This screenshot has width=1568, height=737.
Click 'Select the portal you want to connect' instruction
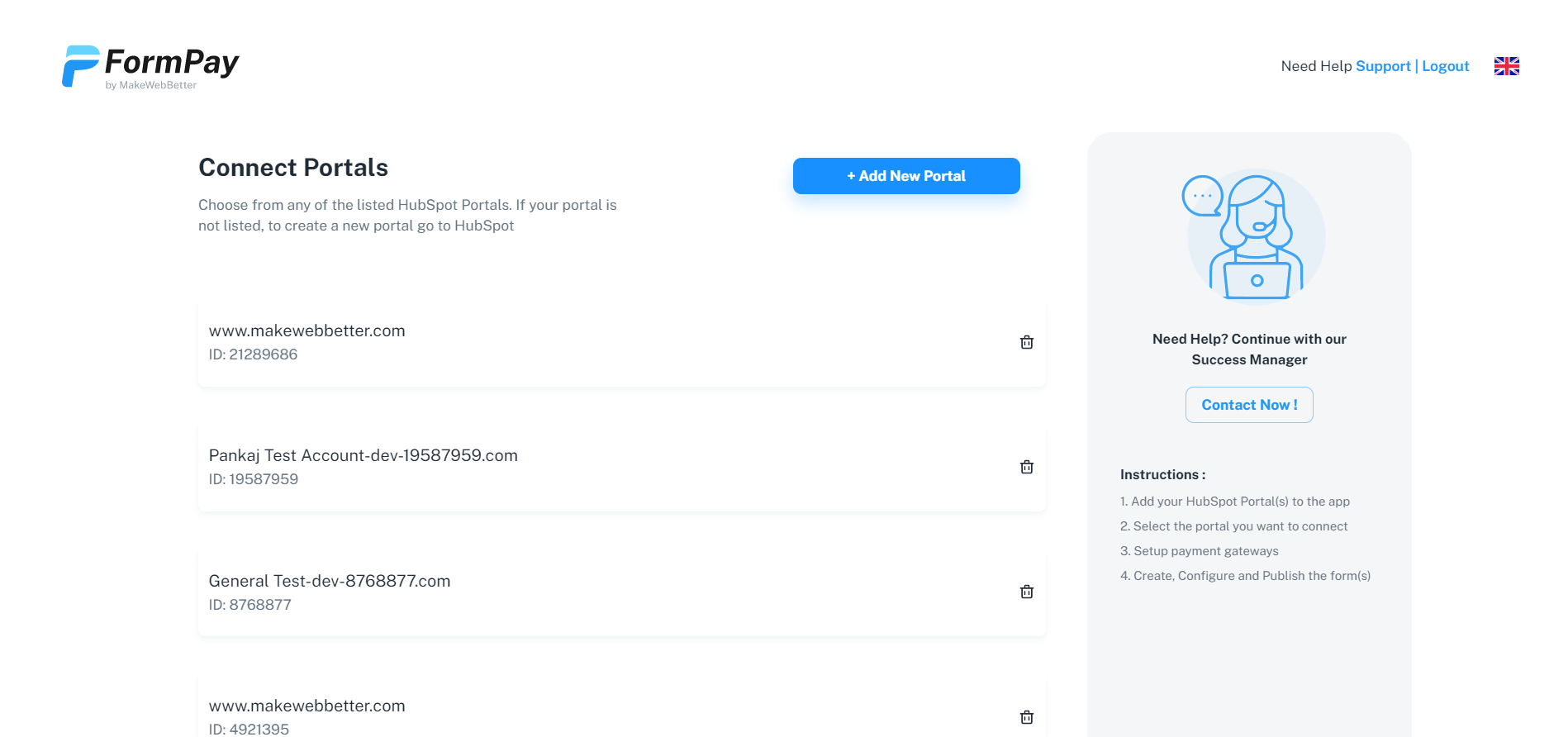click(1233, 526)
